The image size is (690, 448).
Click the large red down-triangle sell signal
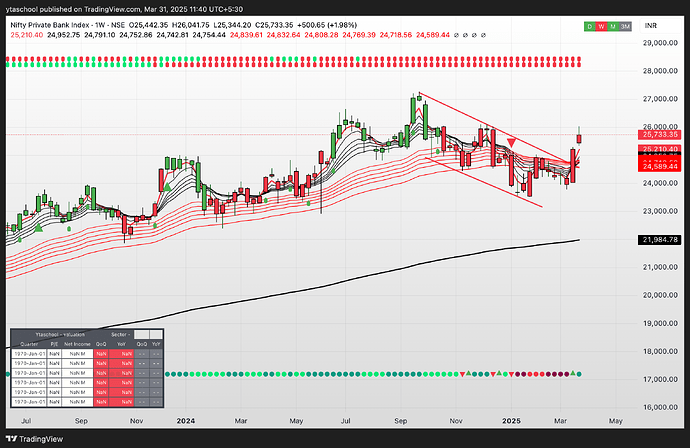(x=511, y=143)
